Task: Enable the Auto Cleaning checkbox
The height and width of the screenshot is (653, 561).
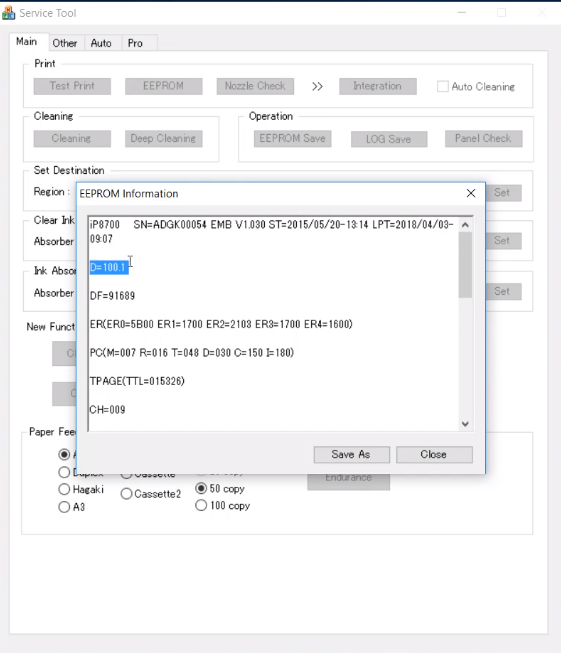Action: coord(443,87)
